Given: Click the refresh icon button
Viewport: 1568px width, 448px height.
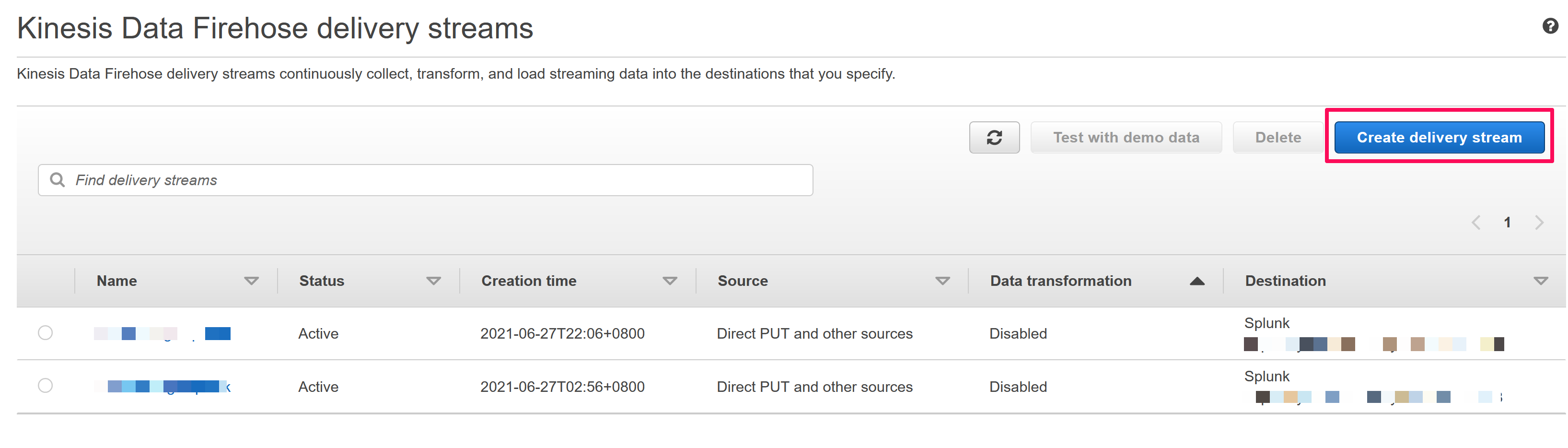Looking at the screenshot, I should (994, 138).
